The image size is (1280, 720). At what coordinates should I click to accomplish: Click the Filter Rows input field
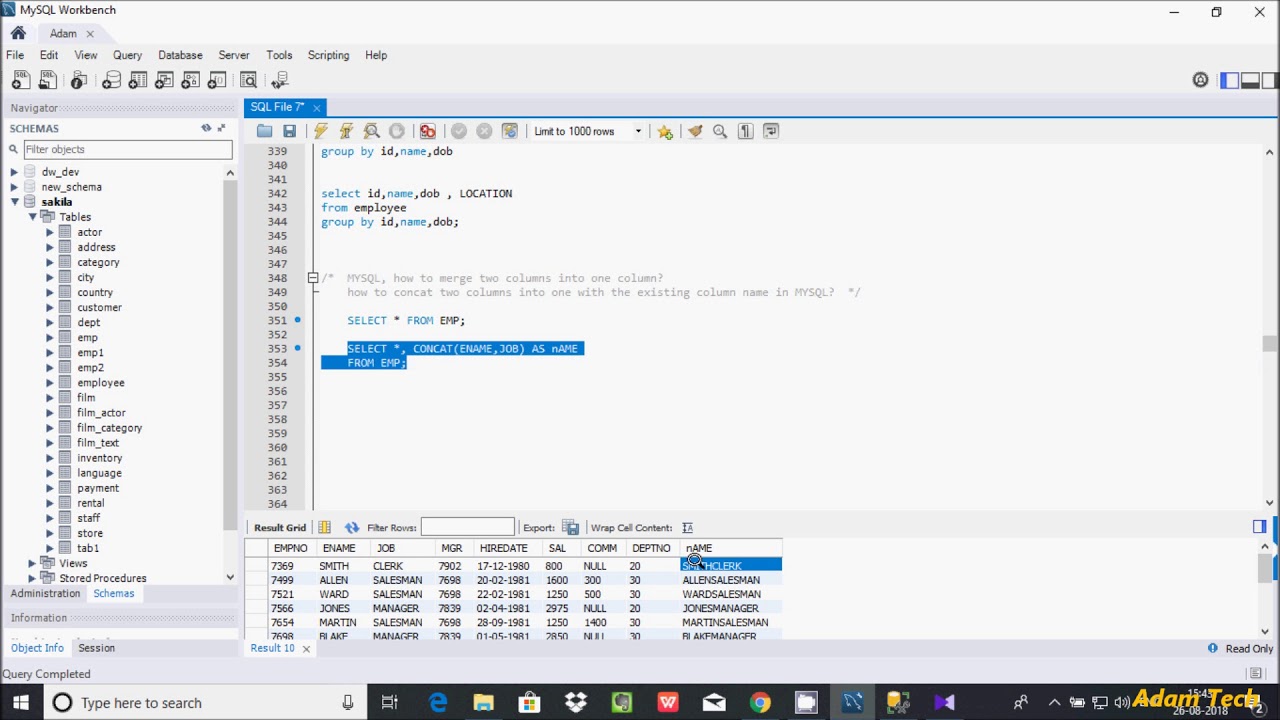coord(467,528)
